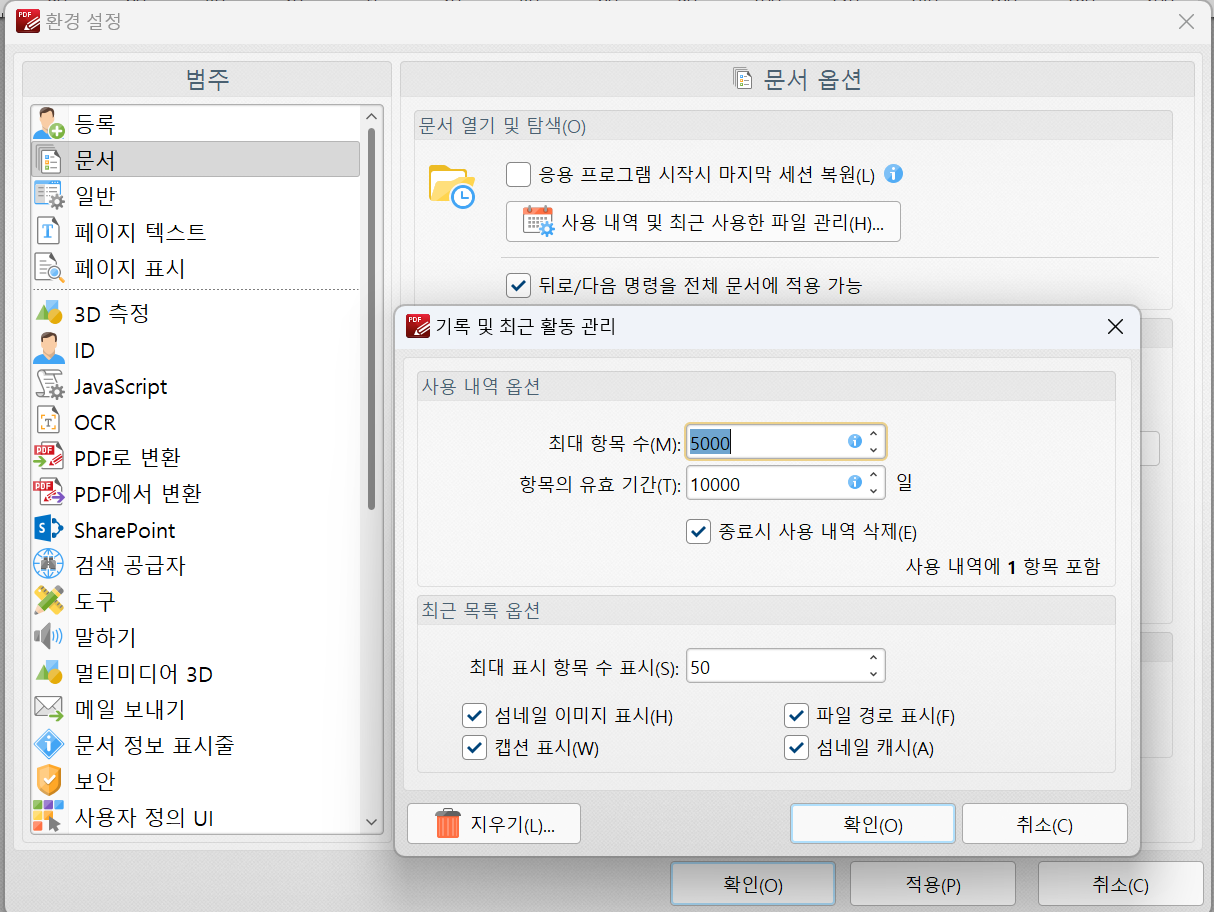The height and width of the screenshot is (912, 1214).
Task: Disable the 파일 경로 표시 checkbox
Action: coord(796,716)
